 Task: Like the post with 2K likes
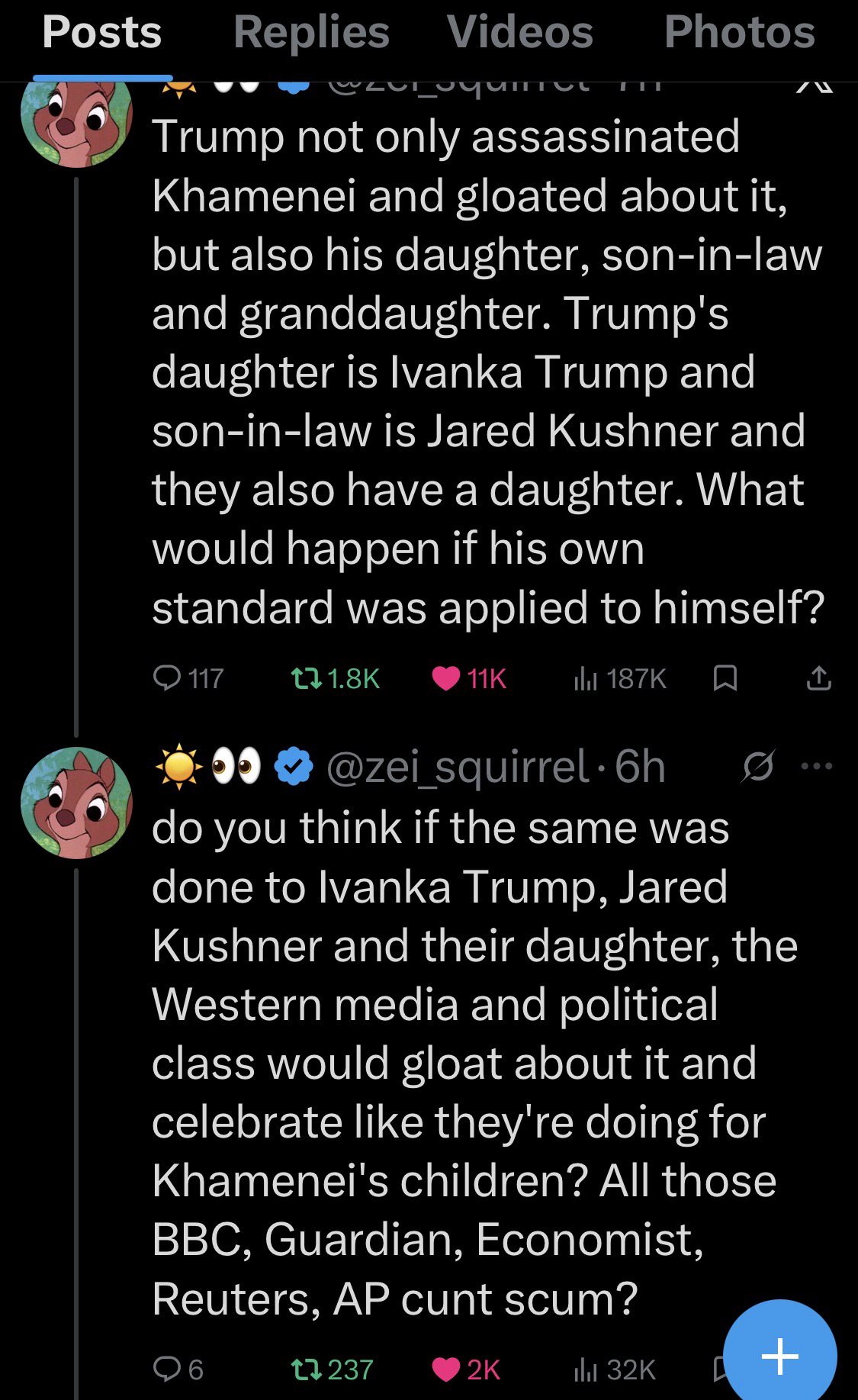[446, 1369]
